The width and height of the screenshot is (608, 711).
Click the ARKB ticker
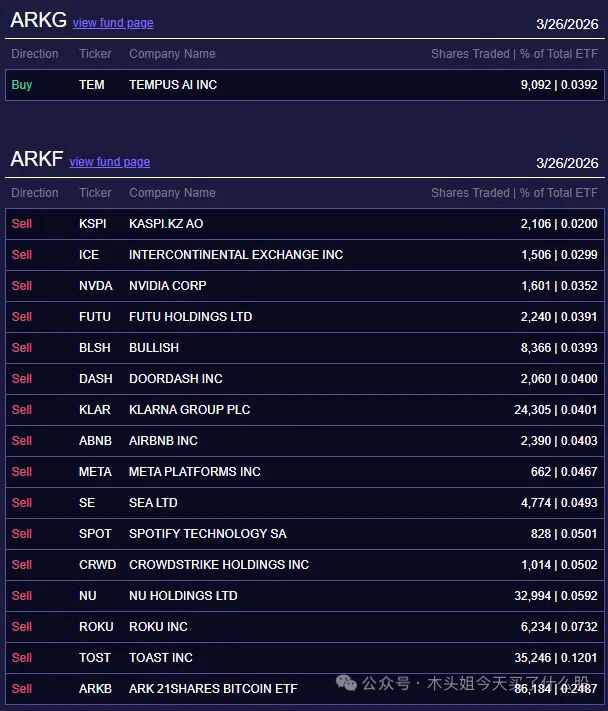point(95,689)
